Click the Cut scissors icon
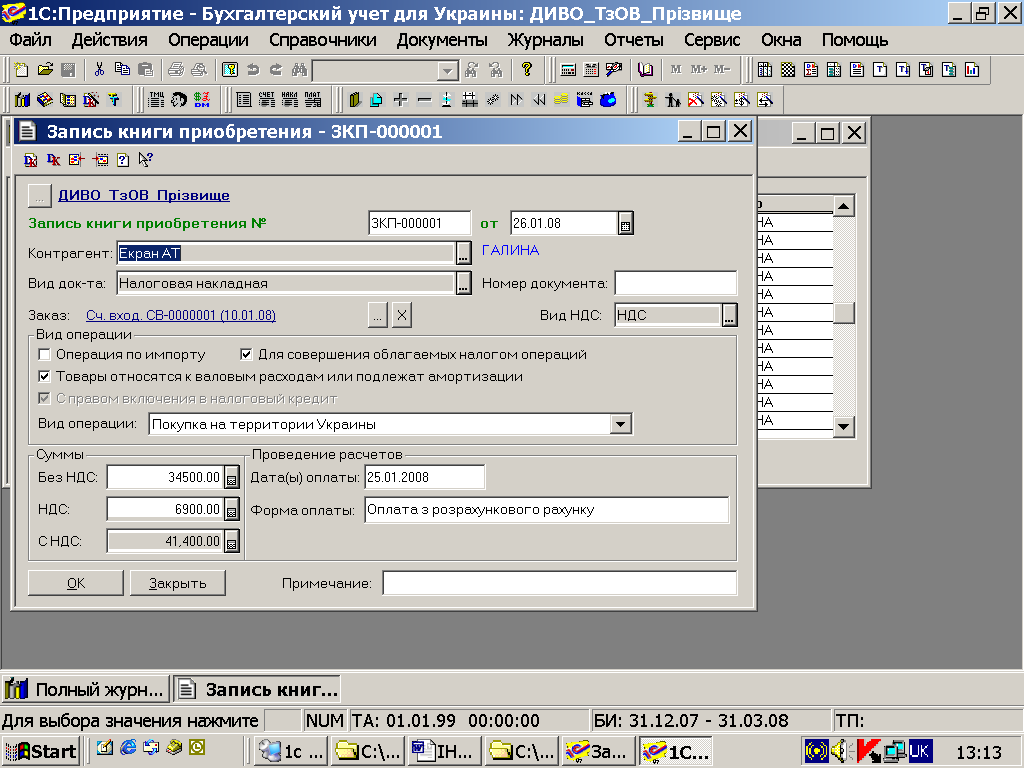 (x=99, y=69)
